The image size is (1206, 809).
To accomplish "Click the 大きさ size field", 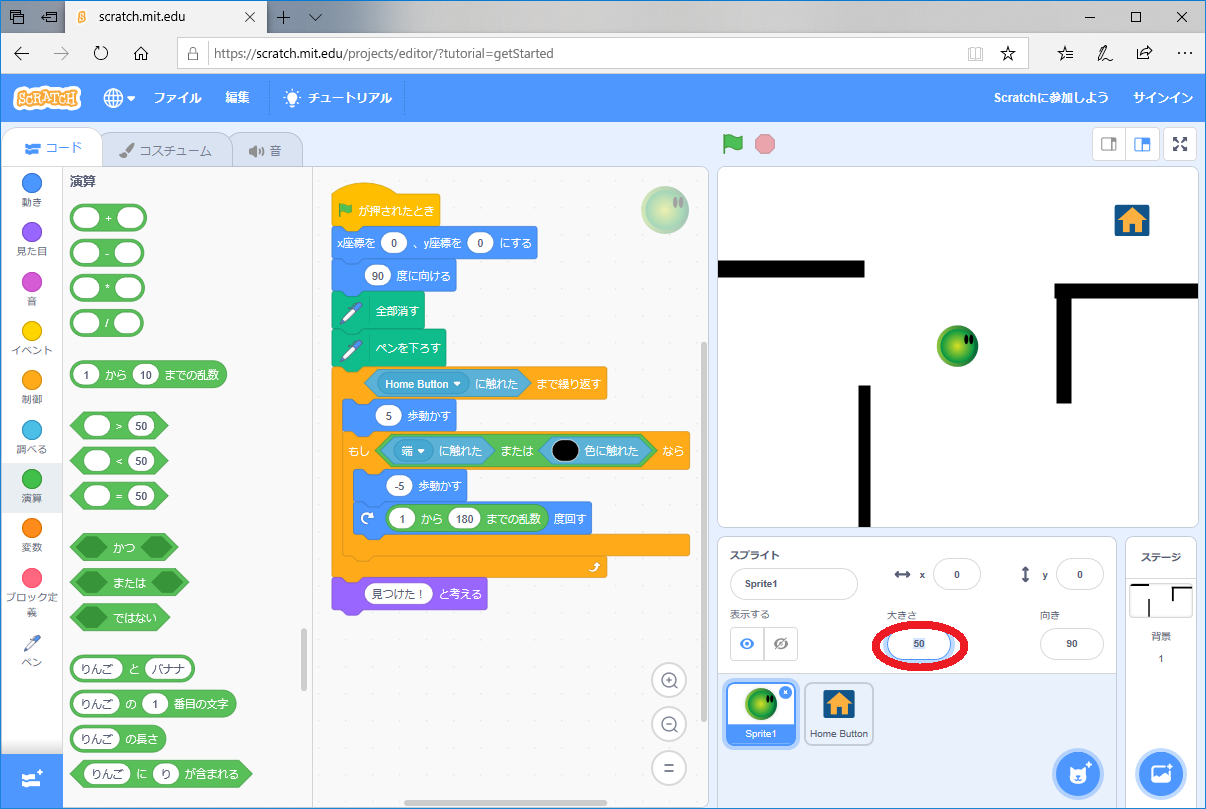I will pyautogui.click(x=918, y=644).
